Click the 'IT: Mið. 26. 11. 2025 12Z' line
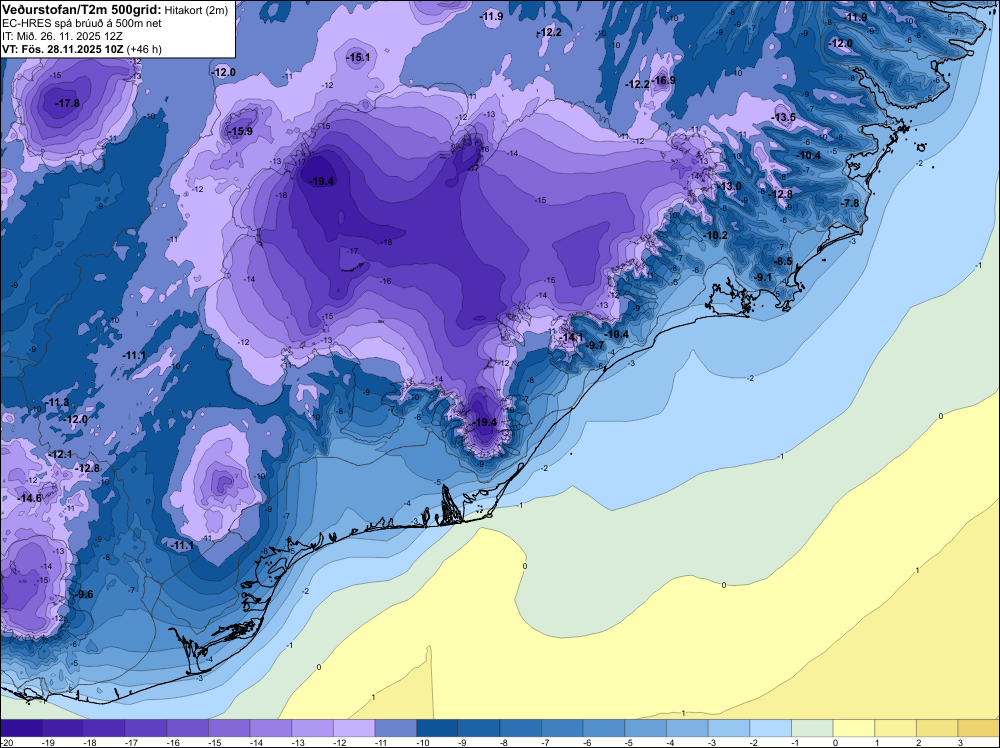The height and width of the screenshot is (748, 1000). click(62, 36)
